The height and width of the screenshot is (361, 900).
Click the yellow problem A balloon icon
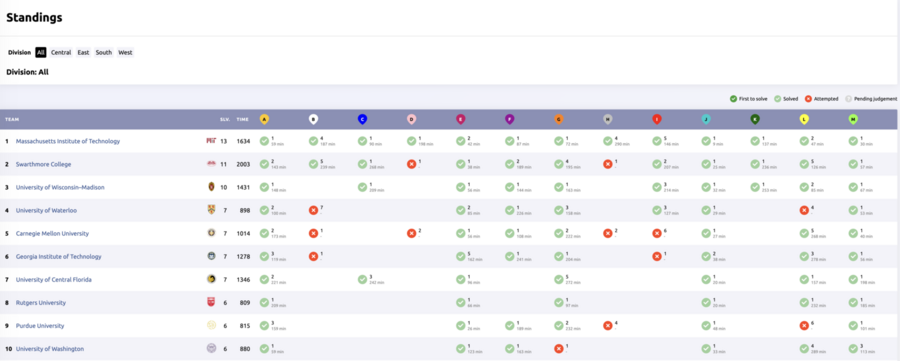(x=264, y=119)
